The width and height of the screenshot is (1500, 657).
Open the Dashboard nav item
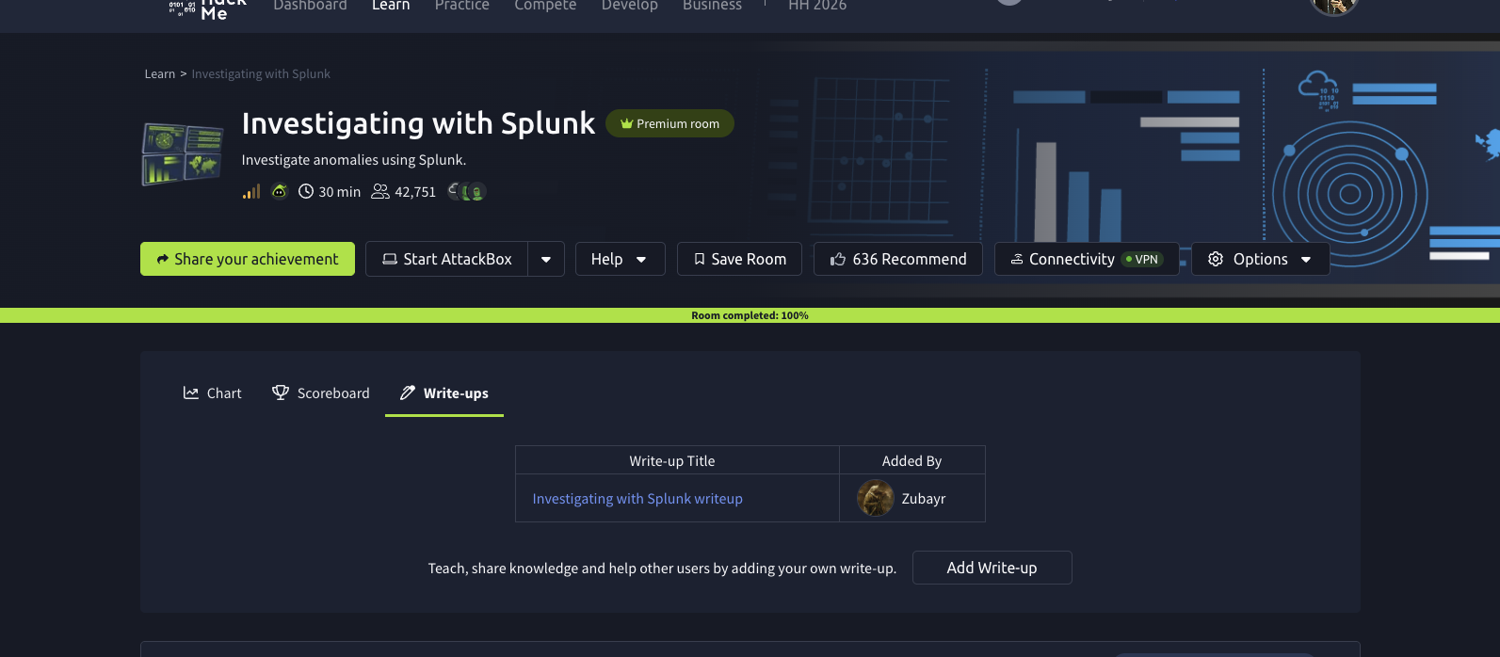pos(310,6)
